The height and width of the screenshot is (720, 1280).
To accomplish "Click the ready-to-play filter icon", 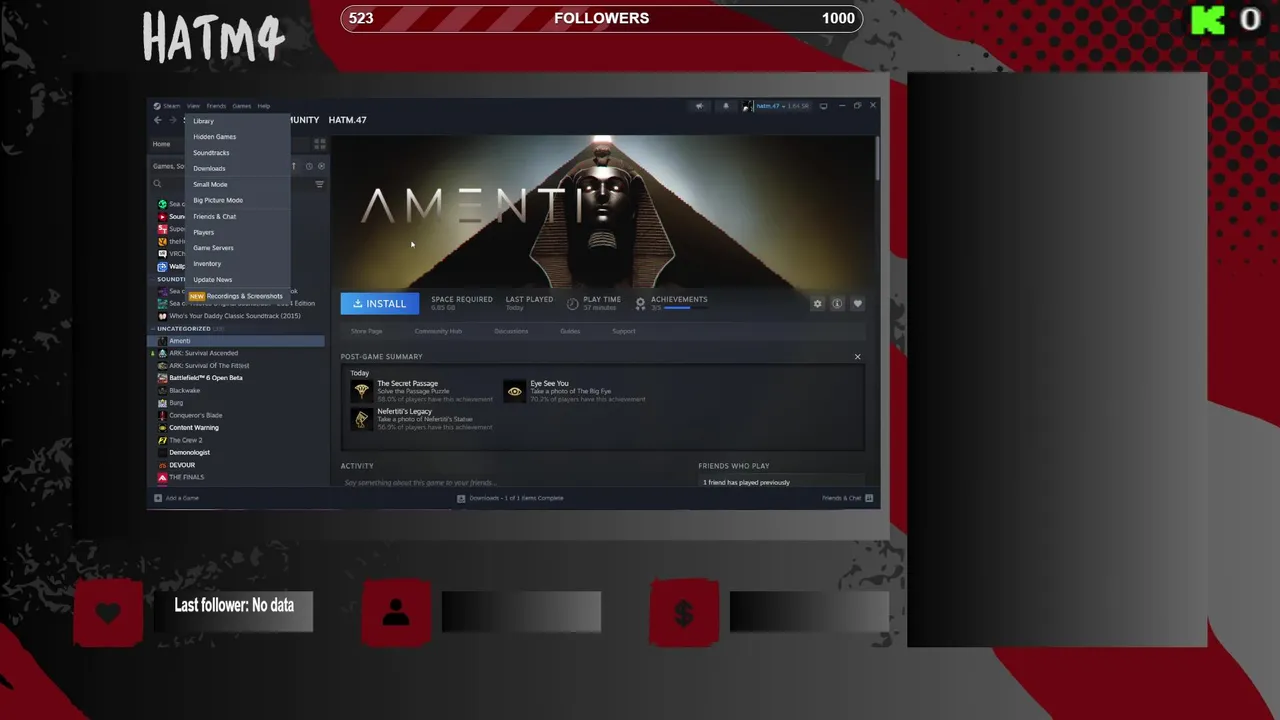I will pyautogui.click(x=321, y=166).
